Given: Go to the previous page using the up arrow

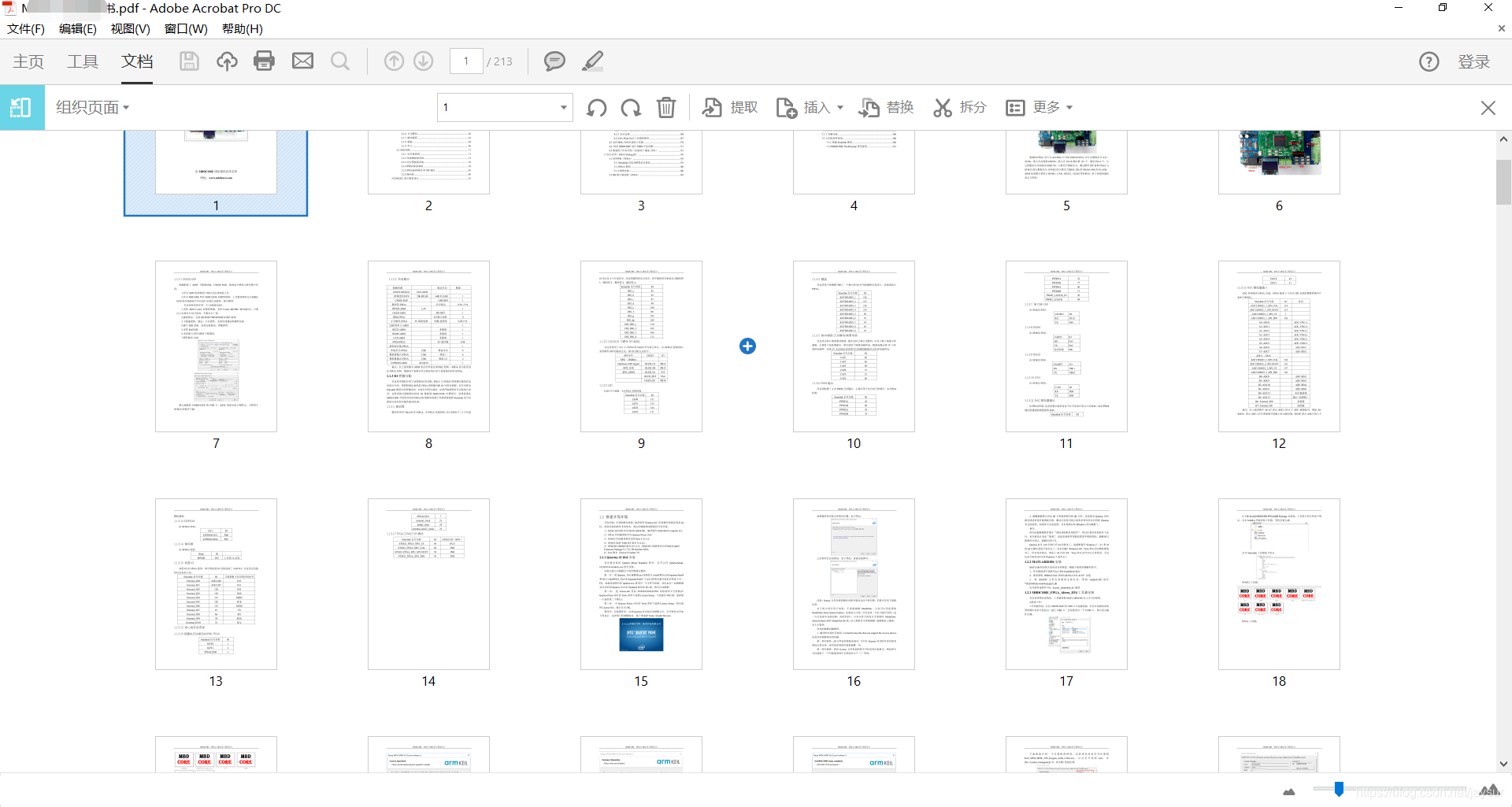Looking at the screenshot, I should 394,61.
